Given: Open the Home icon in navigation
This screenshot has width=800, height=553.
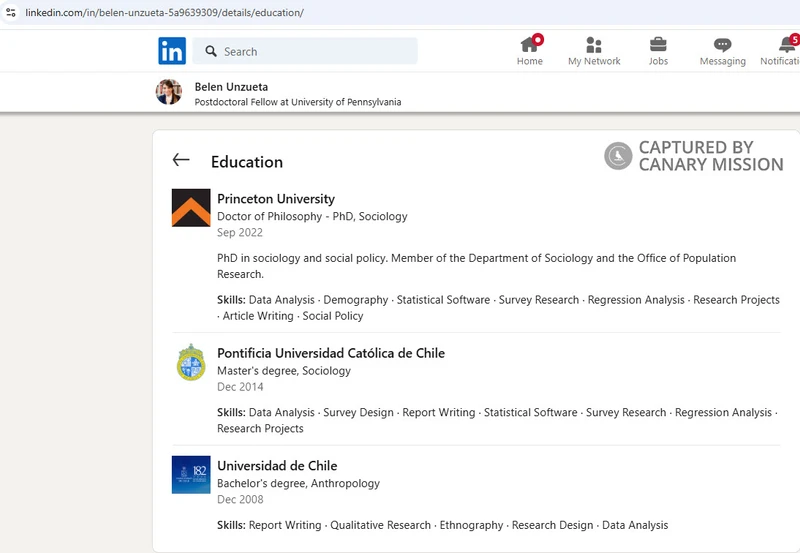Looking at the screenshot, I should (x=530, y=44).
